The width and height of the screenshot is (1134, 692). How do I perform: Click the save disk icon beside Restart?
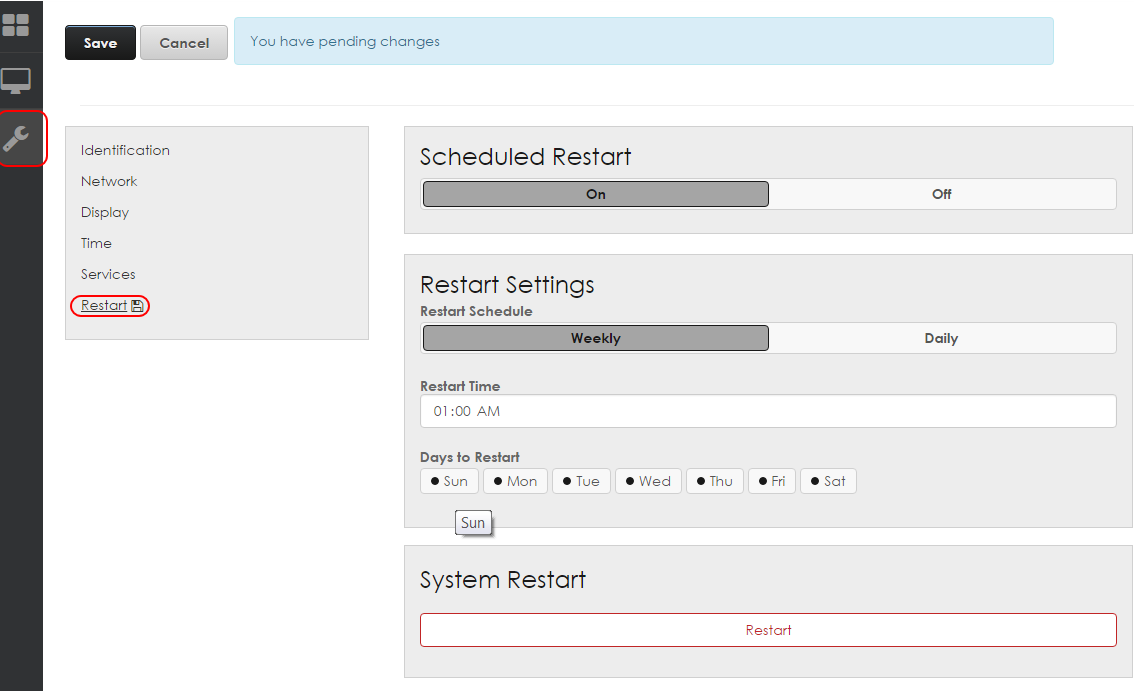[137, 306]
